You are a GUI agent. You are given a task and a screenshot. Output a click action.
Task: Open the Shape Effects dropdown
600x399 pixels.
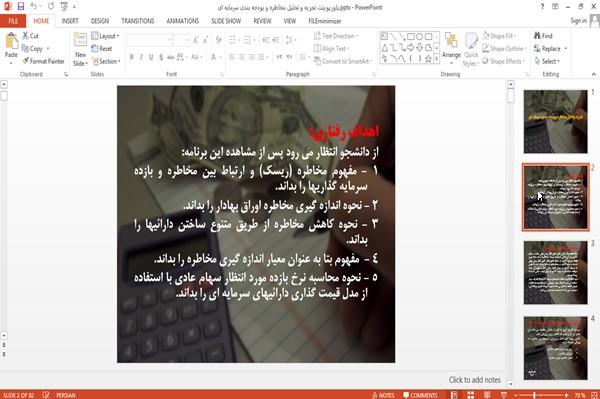pyautogui.click(x=504, y=61)
